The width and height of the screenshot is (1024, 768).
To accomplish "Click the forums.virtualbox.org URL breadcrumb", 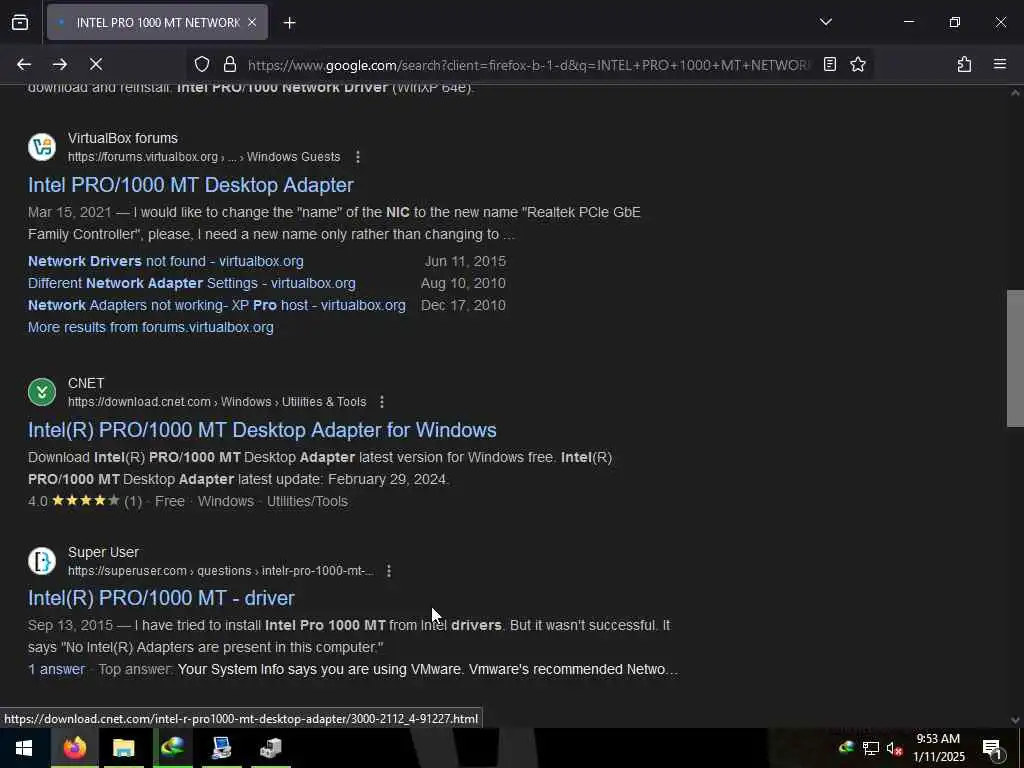I will point(204,157).
